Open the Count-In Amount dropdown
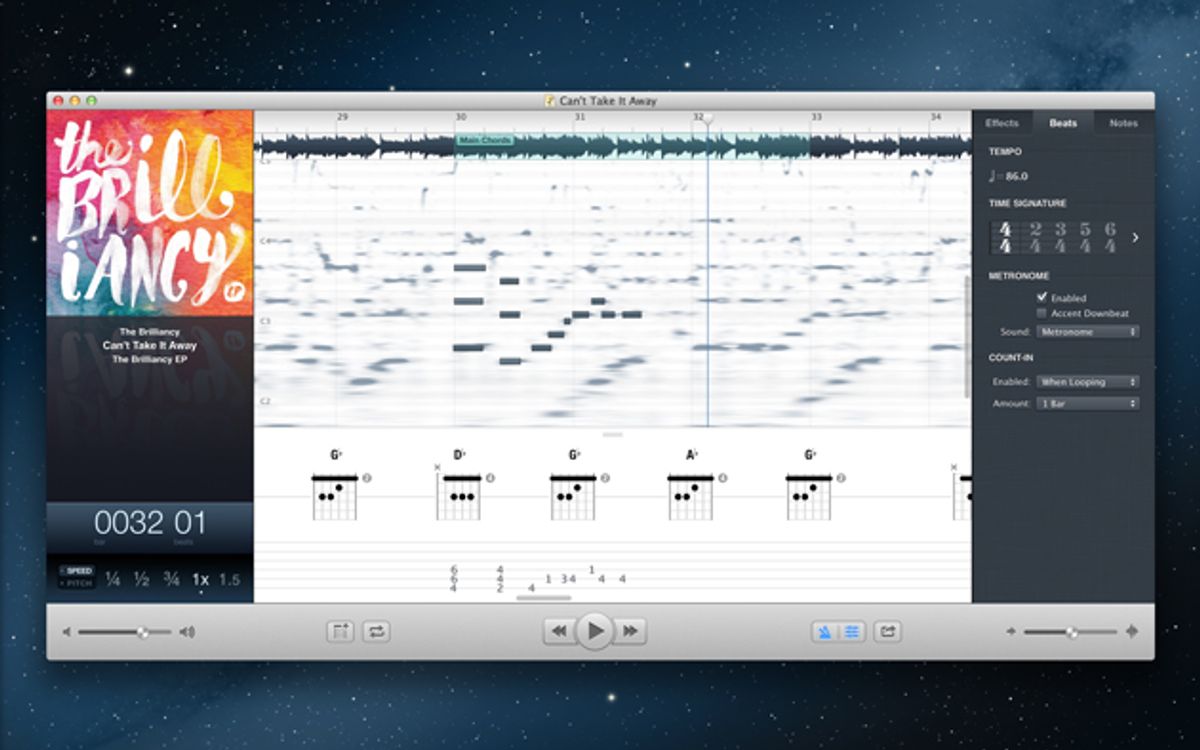Image resolution: width=1200 pixels, height=750 pixels. click(1088, 403)
